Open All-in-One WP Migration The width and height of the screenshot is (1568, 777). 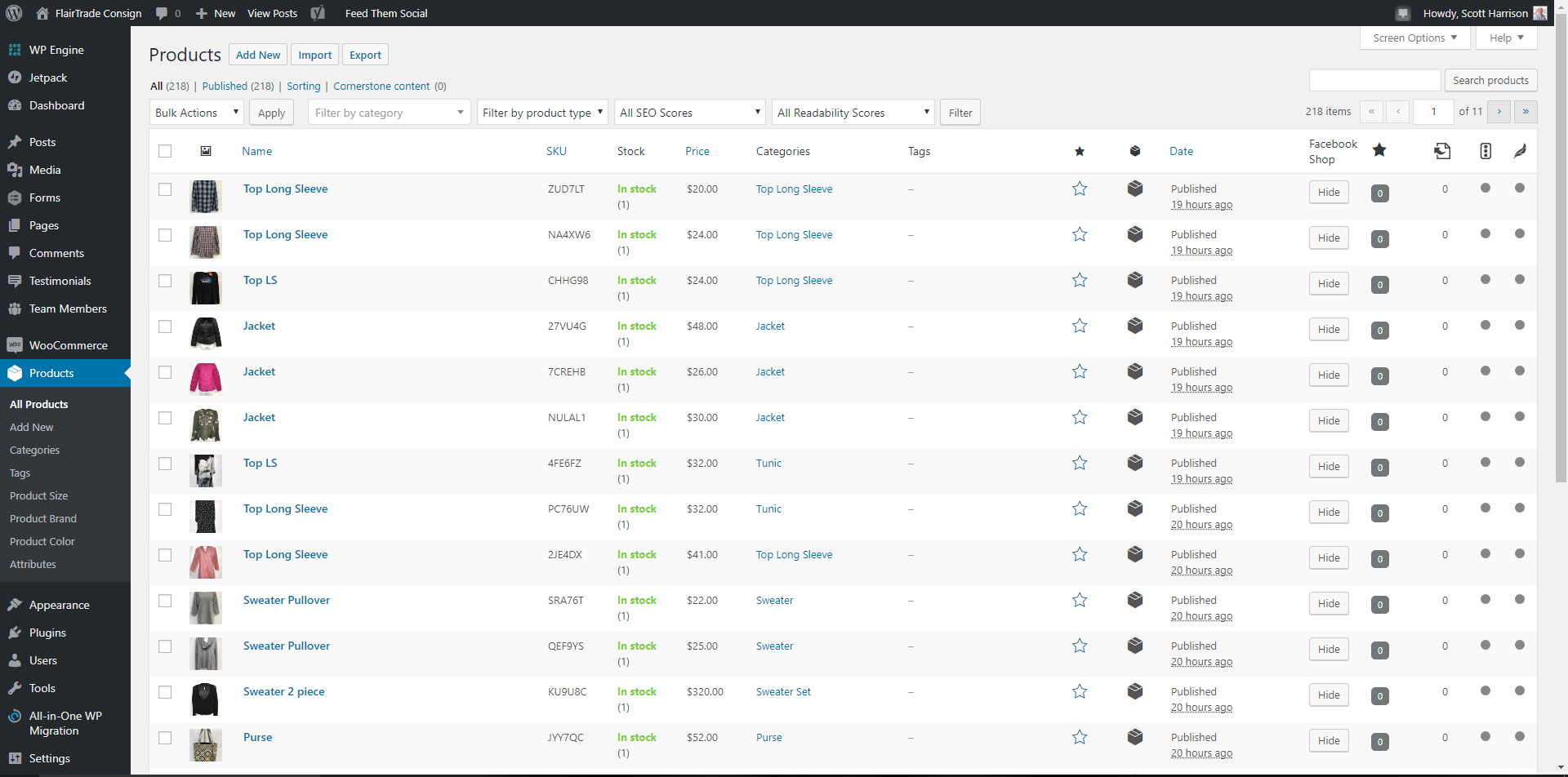[65, 723]
